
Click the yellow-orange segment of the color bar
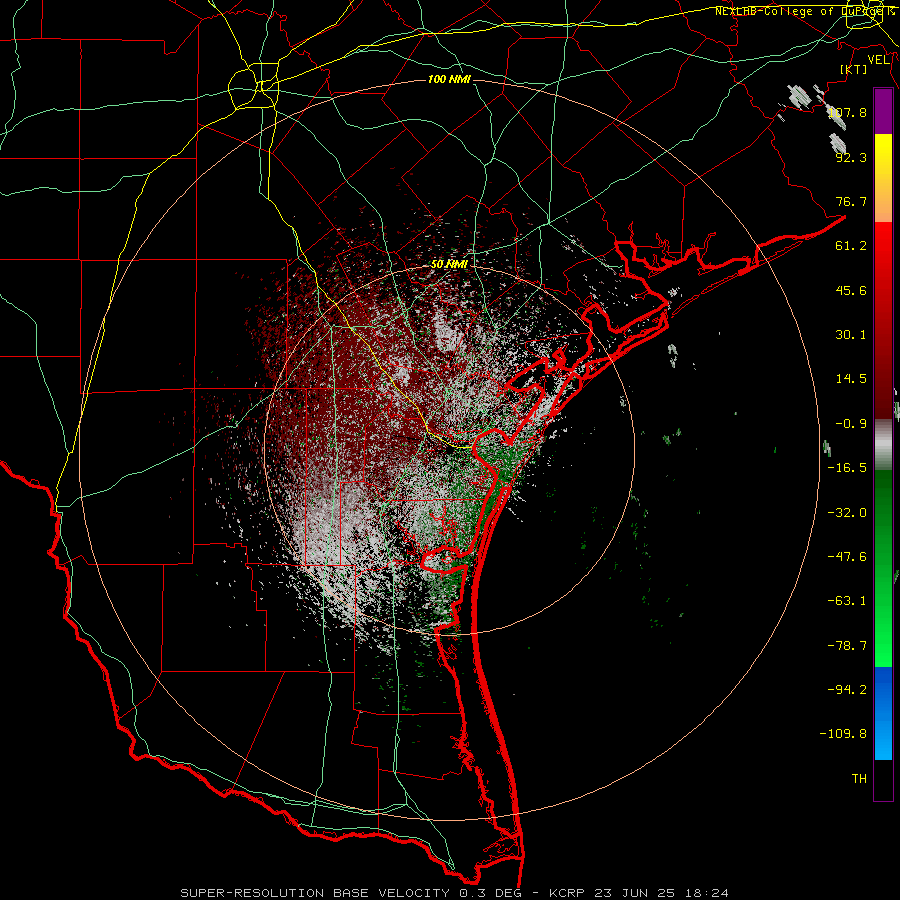(x=883, y=178)
